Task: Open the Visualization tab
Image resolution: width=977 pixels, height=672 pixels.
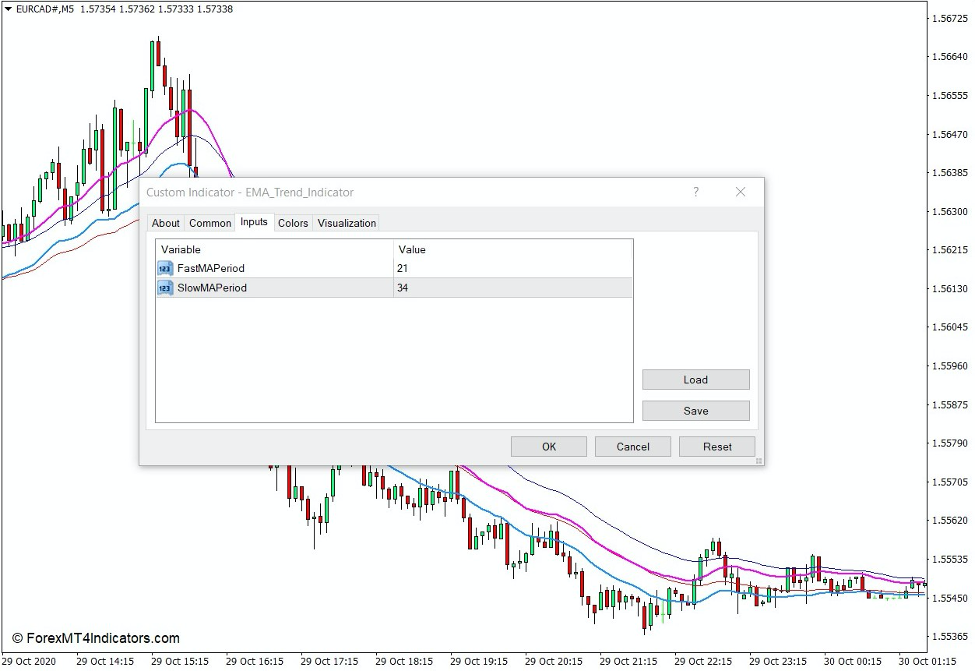Action: click(x=346, y=222)
